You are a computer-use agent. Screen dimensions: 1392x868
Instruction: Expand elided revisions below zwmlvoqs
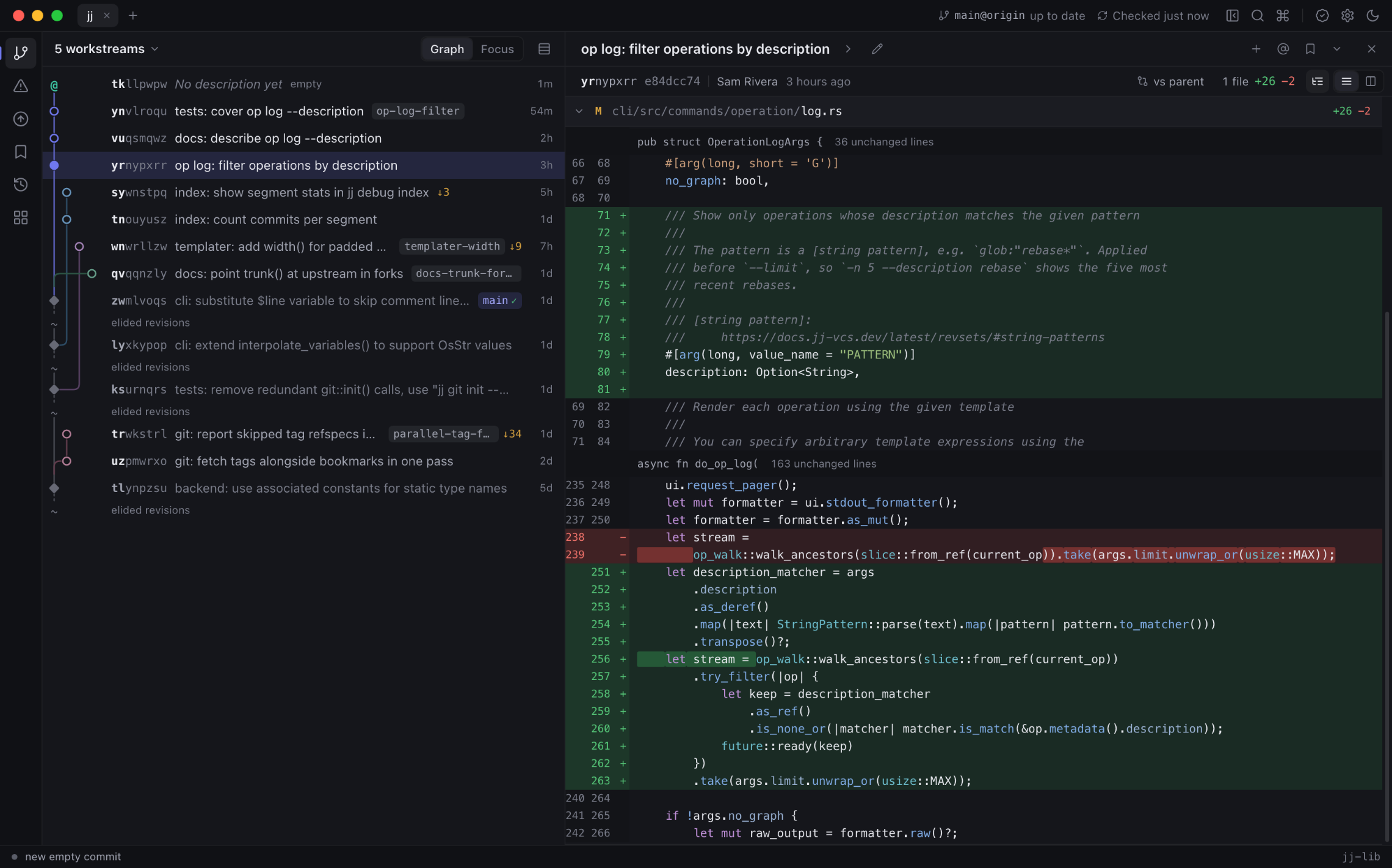(150, 322)
